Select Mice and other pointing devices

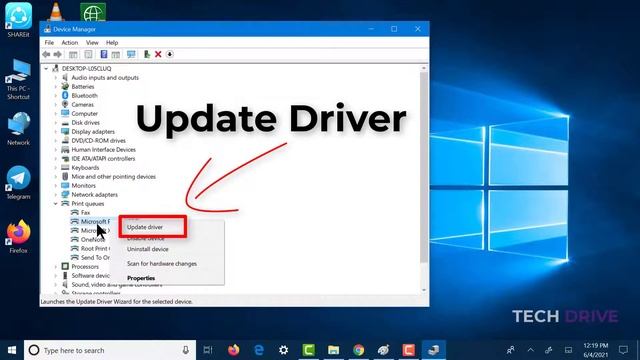tap(113, 176)
